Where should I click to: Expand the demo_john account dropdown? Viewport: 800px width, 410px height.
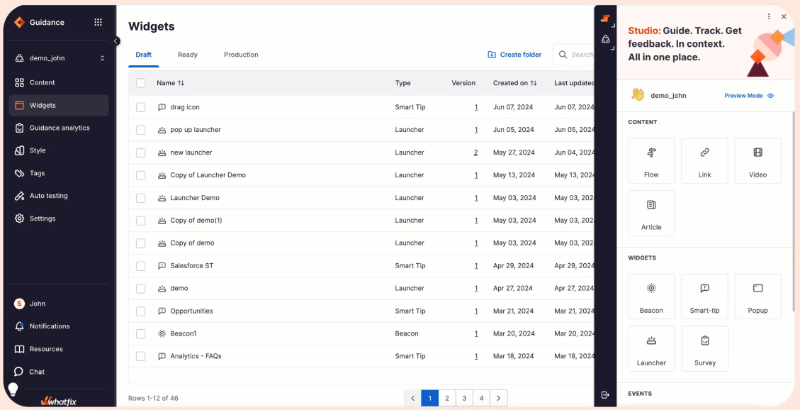pyautogui.click(x=102, y=59)
